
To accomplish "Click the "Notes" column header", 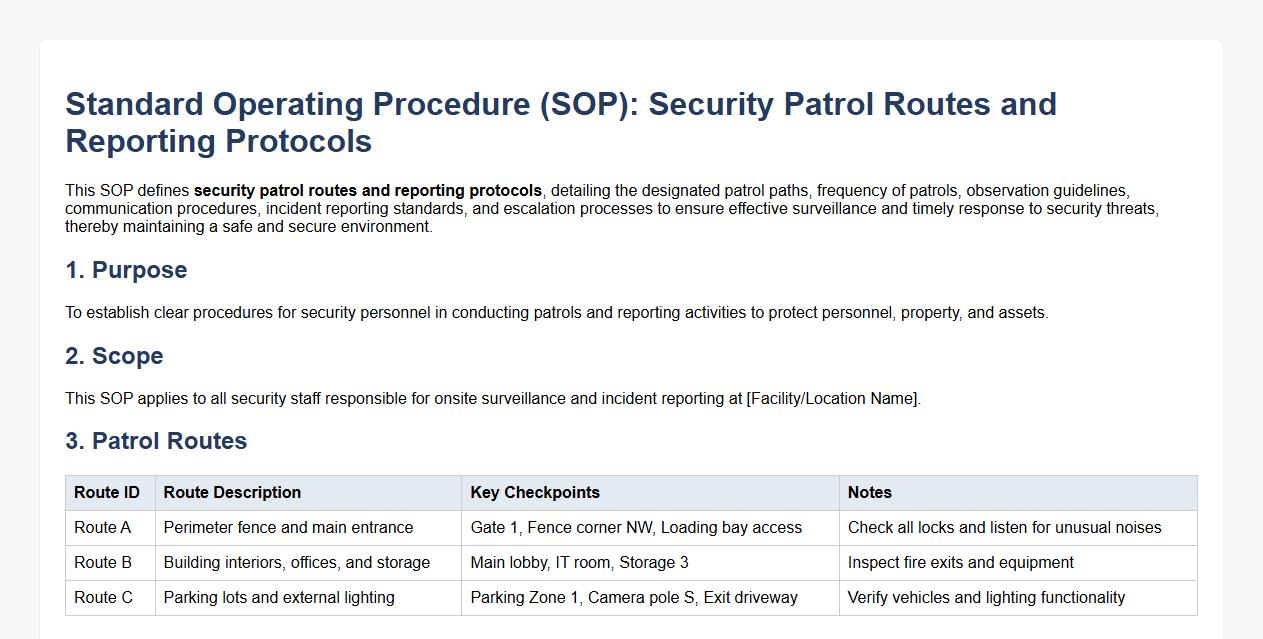I will pyautogui.click(x=870, y=493).
